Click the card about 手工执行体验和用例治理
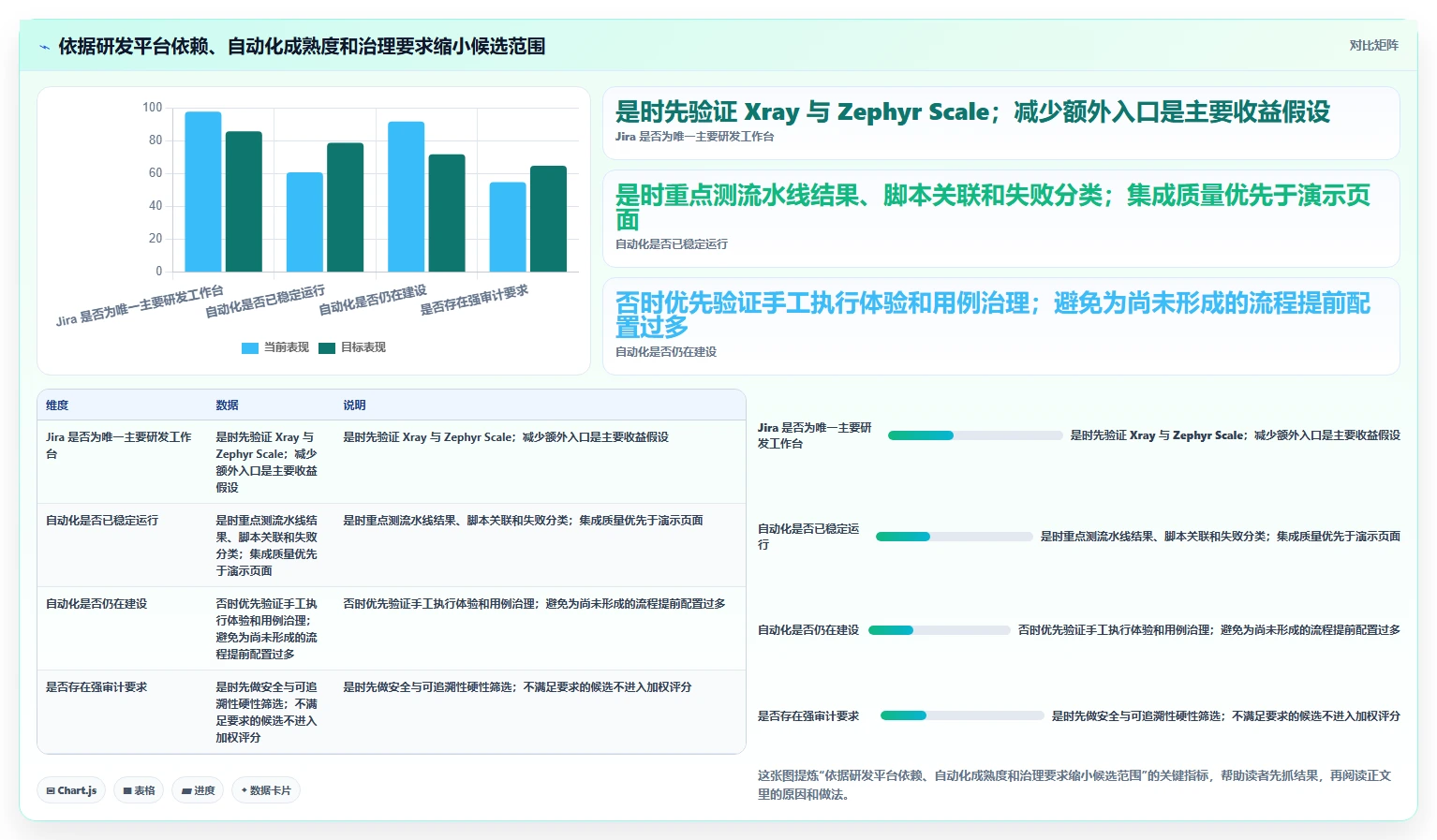The height and width of the screenshot is (840, 1437). [1000, 326]
